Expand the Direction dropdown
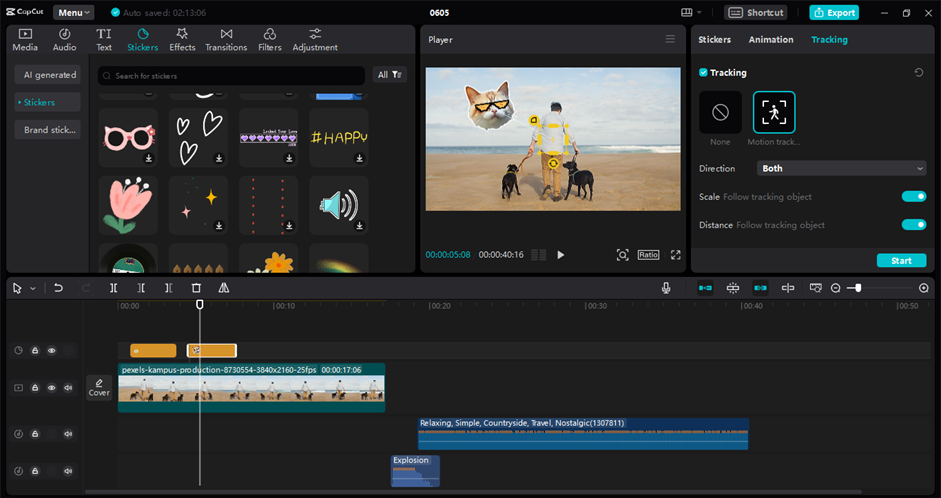The width and height of the screenshot is (941, 498). pyautogui.click(x=841, y=169)
